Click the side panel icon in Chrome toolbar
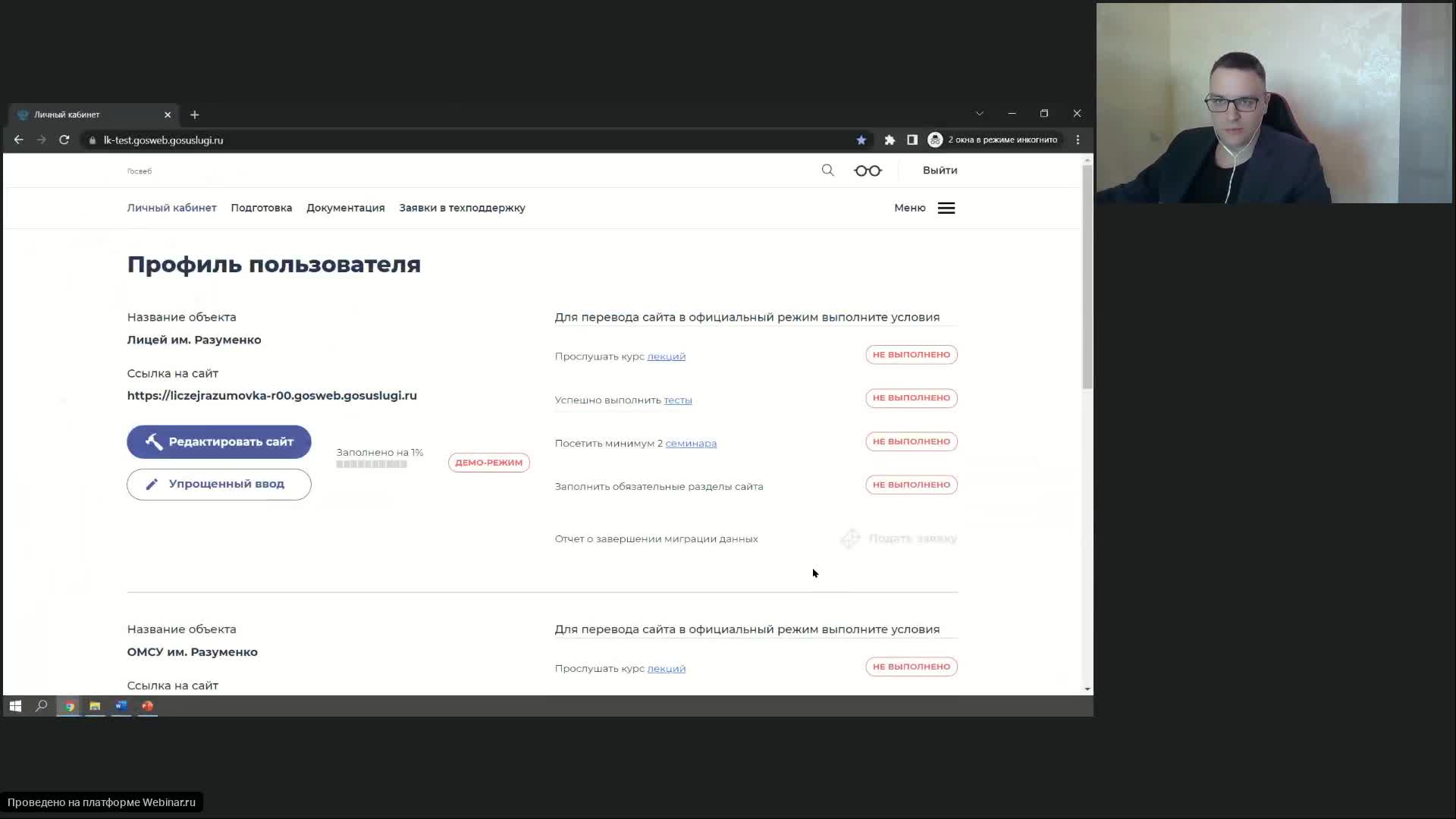Image resolution: width=1456 pixels, height=819 pixels. tap(912, 140)
